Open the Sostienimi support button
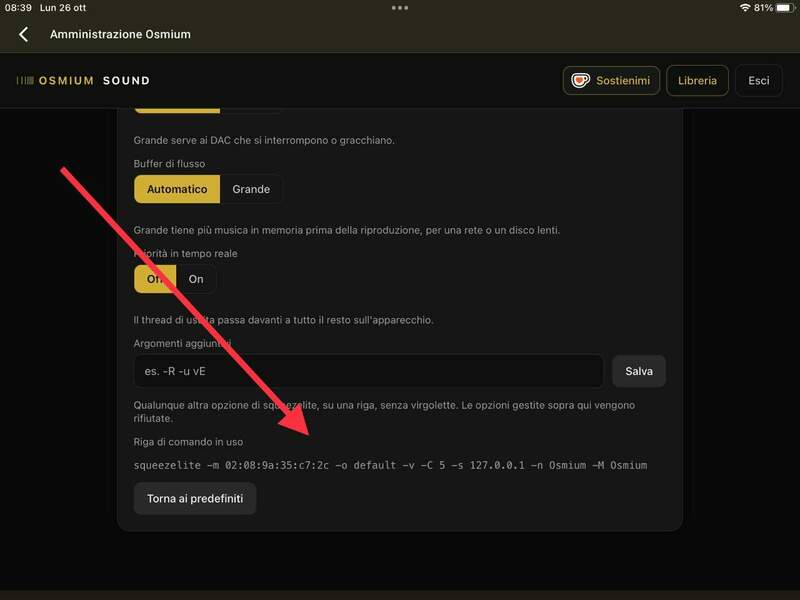Viewport: 800px width, 600px height. coord(611,81)
